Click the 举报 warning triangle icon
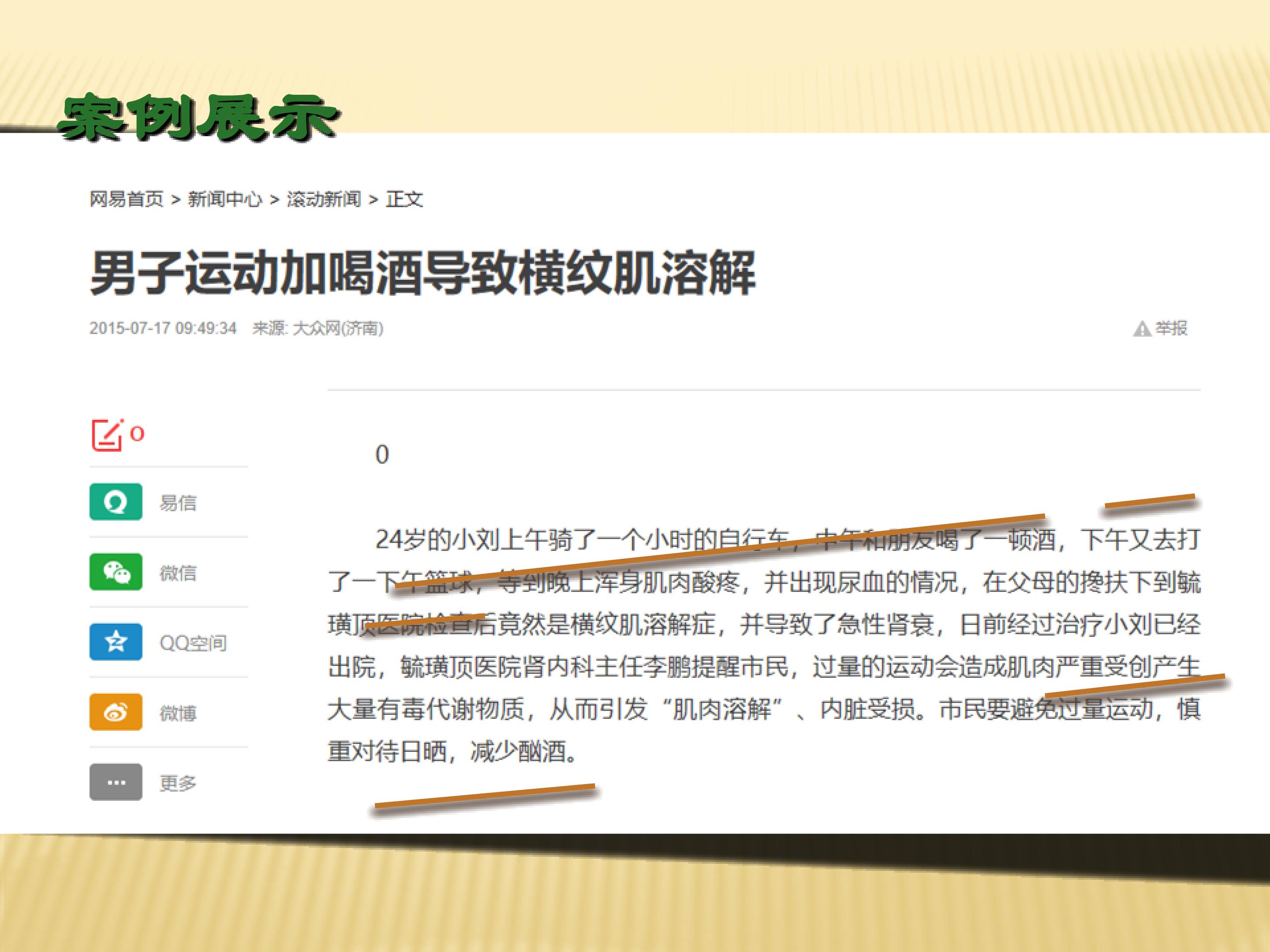The image size is (1270, 952). pos(1141,329)
